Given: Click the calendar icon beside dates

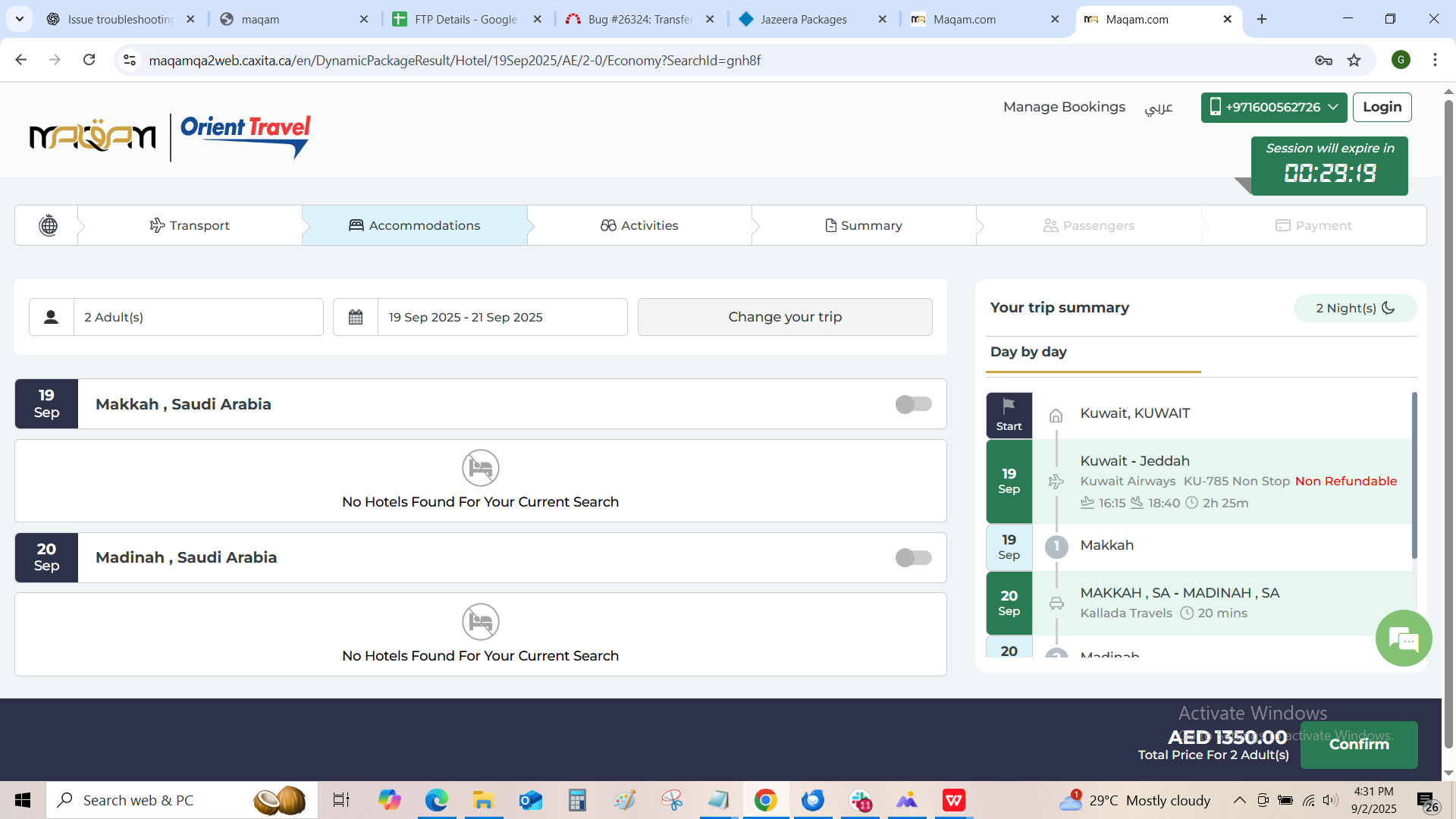Looking at the screenshot, I should [356, 317].
